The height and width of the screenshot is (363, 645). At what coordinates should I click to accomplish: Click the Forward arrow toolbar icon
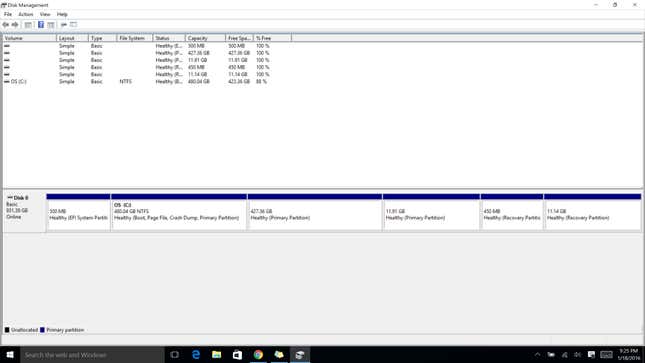(15, 25)
